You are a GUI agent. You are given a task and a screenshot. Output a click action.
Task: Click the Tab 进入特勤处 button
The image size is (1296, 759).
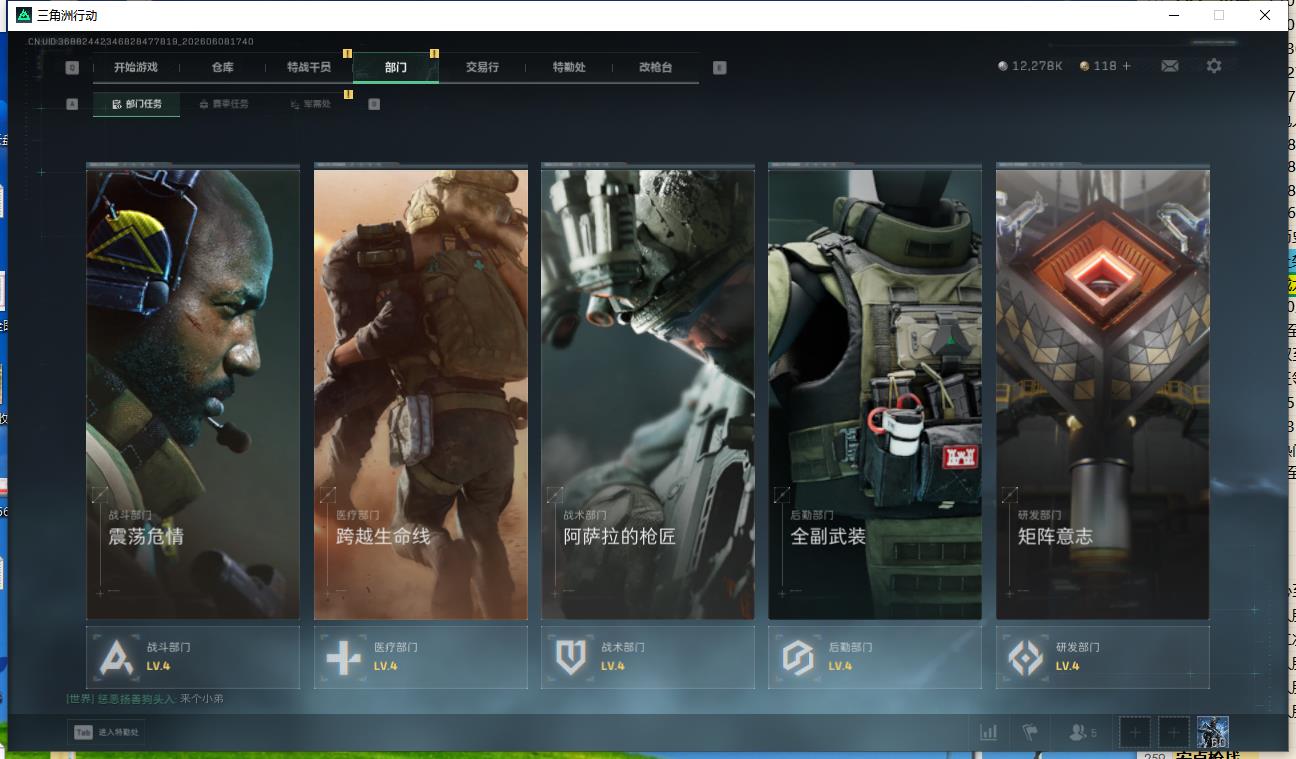107,732
